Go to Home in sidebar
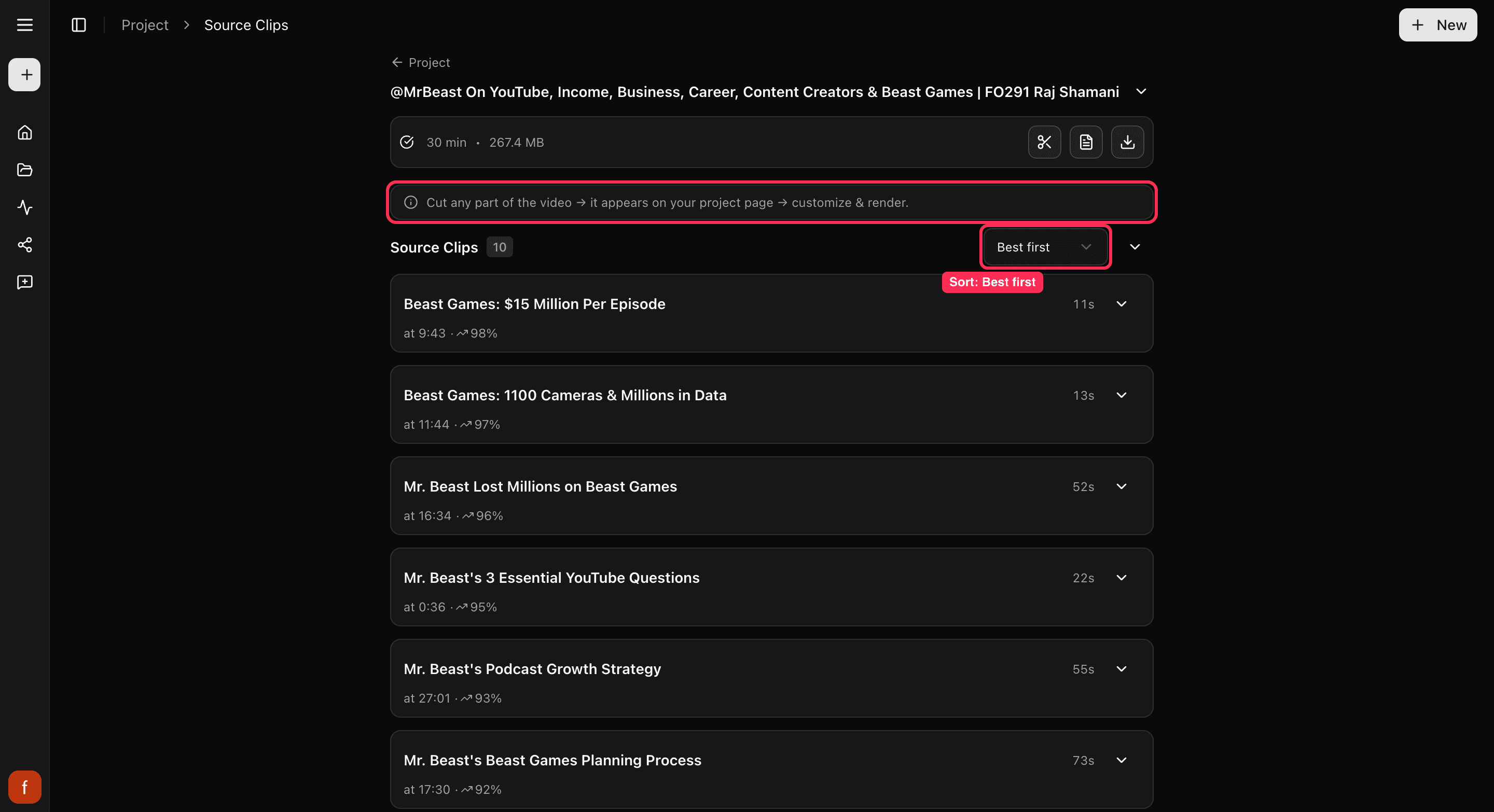 (x=24, y=133)
